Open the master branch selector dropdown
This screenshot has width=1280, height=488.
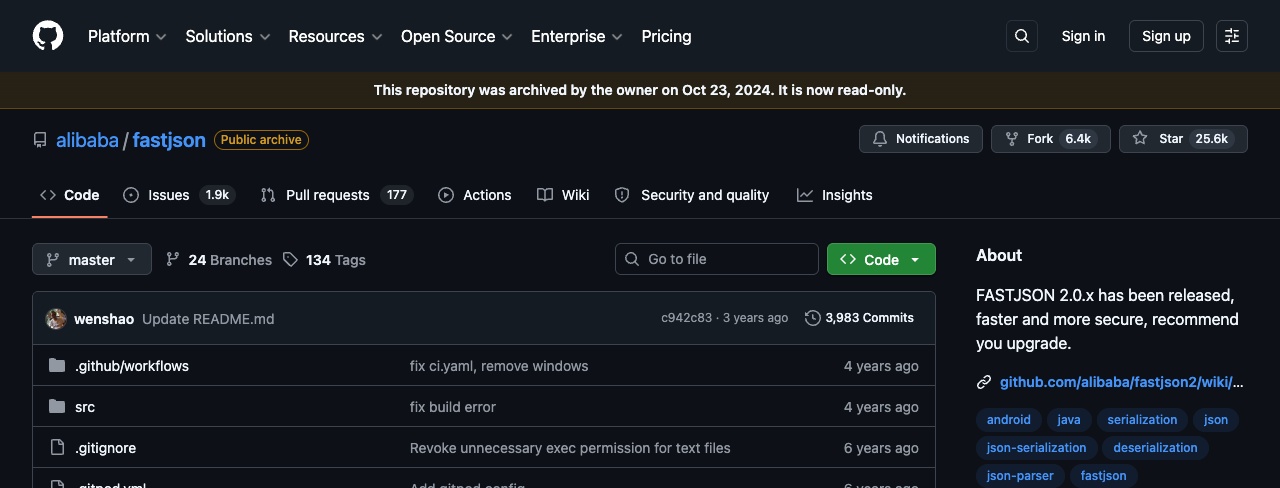92,259
